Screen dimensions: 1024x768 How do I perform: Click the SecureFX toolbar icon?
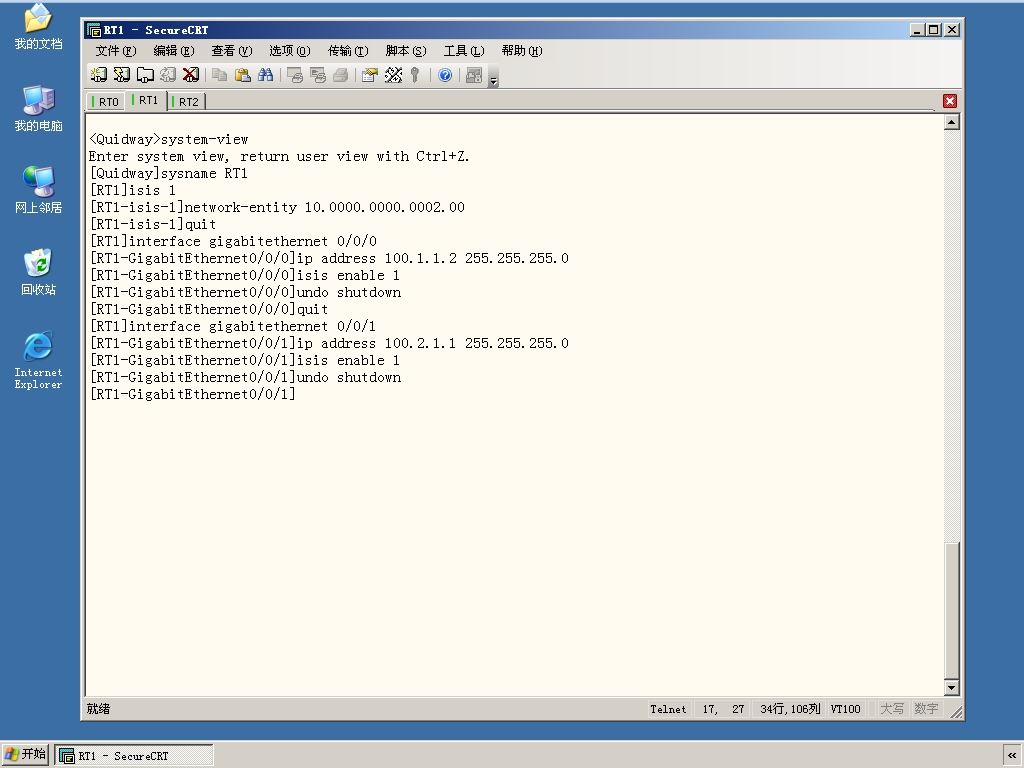[x=474, y=75]
